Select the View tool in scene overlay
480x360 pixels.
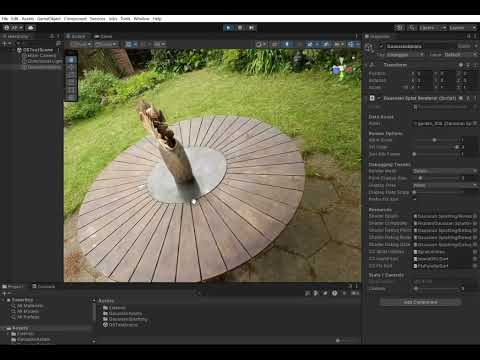pos(71,60)
